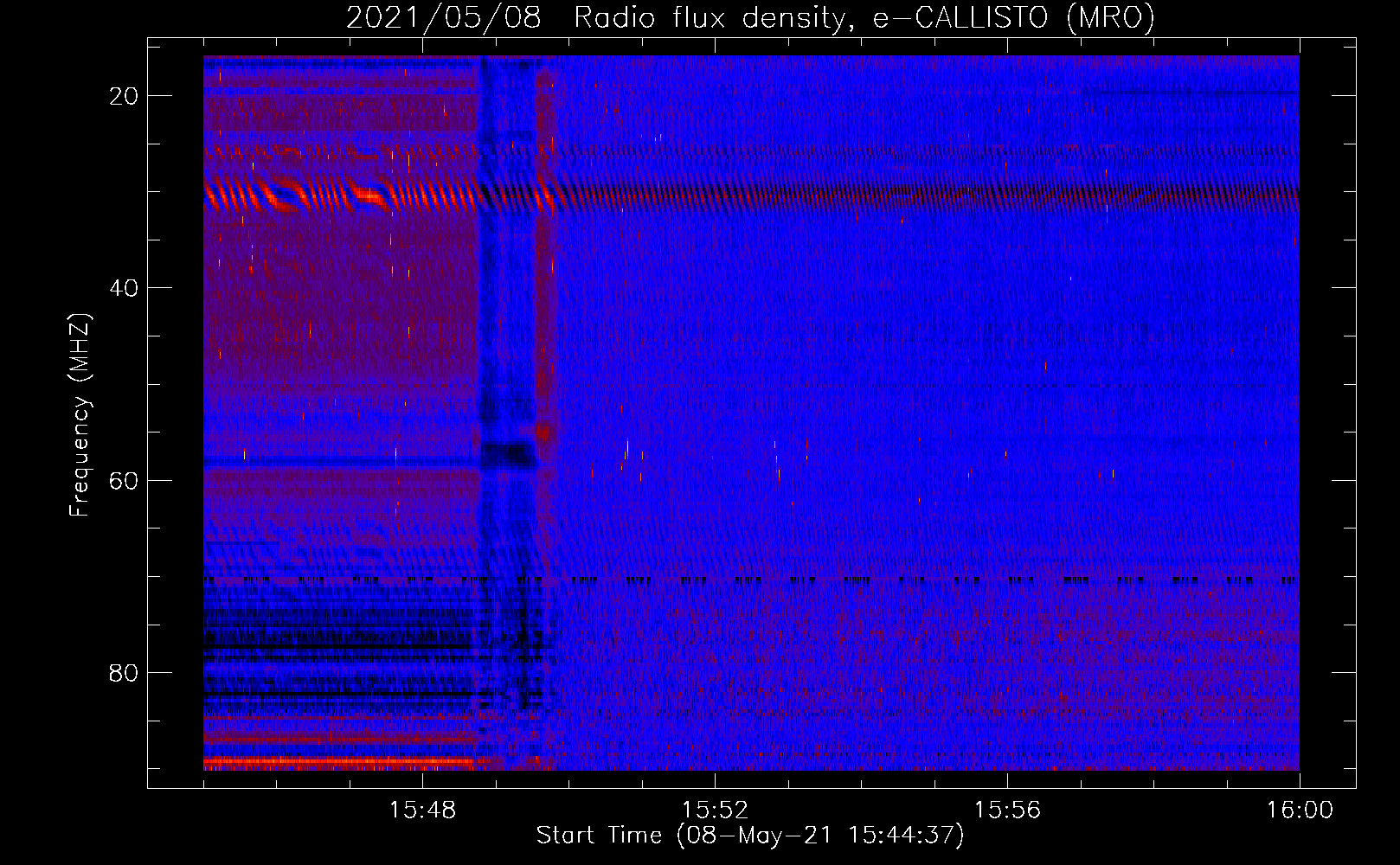Click the 80 MHz frequency tick label

pos(124,673)
